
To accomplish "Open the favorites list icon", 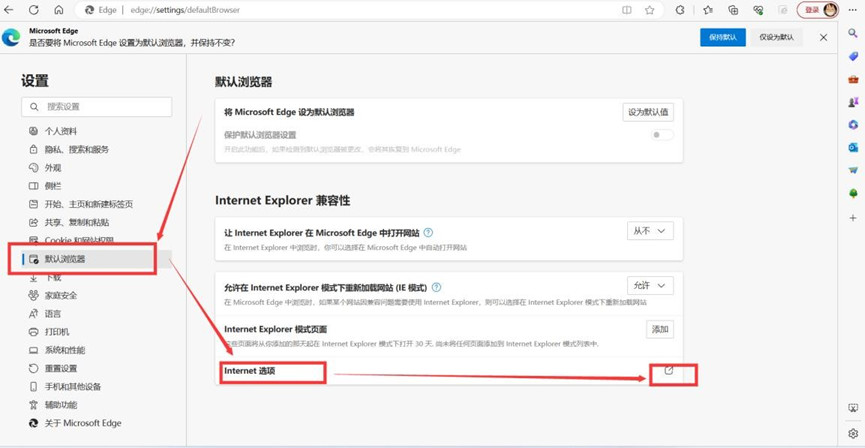I will point(708,10).
